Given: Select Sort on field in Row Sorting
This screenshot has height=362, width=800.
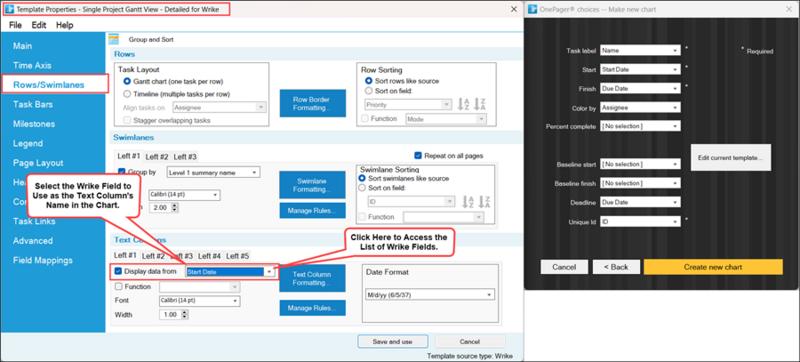Looking at the screenshot, I should [x=369, y=91].
